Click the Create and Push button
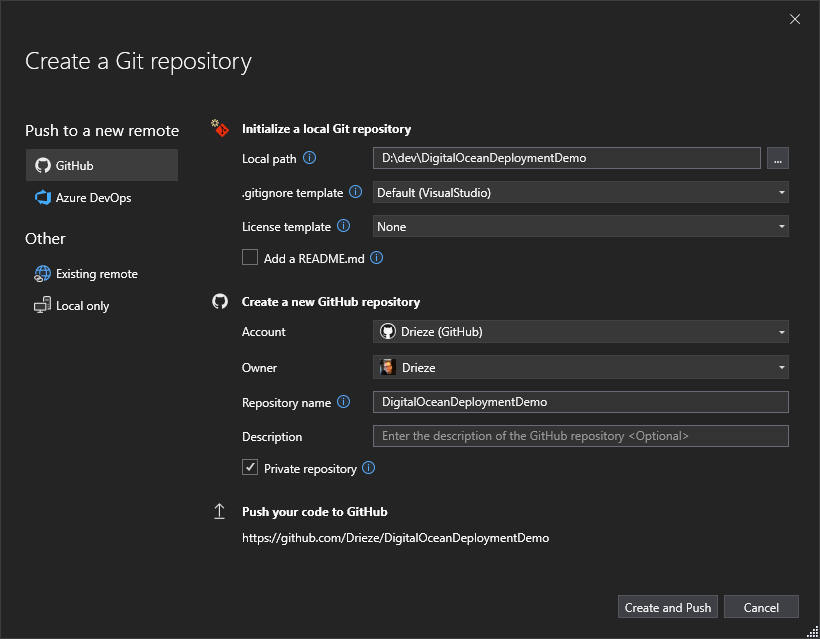 pyautogui.click(x=668, y=607)
